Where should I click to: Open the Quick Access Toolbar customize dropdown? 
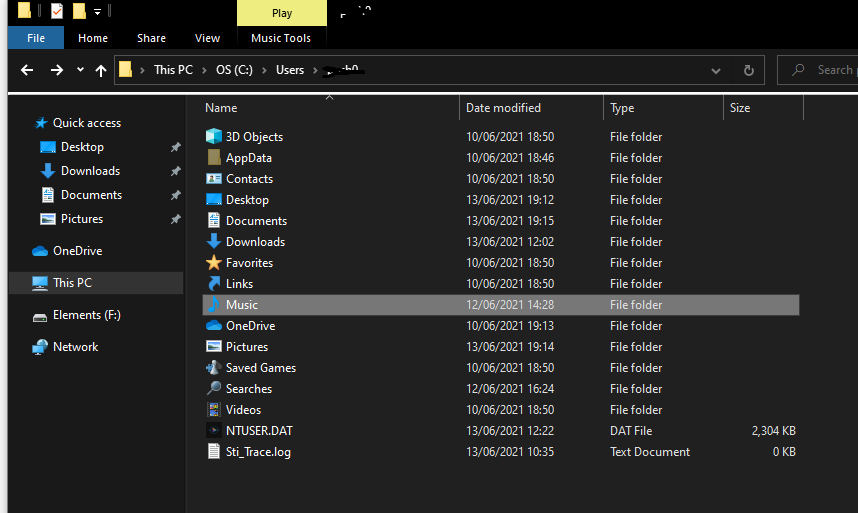coord(97,11)
